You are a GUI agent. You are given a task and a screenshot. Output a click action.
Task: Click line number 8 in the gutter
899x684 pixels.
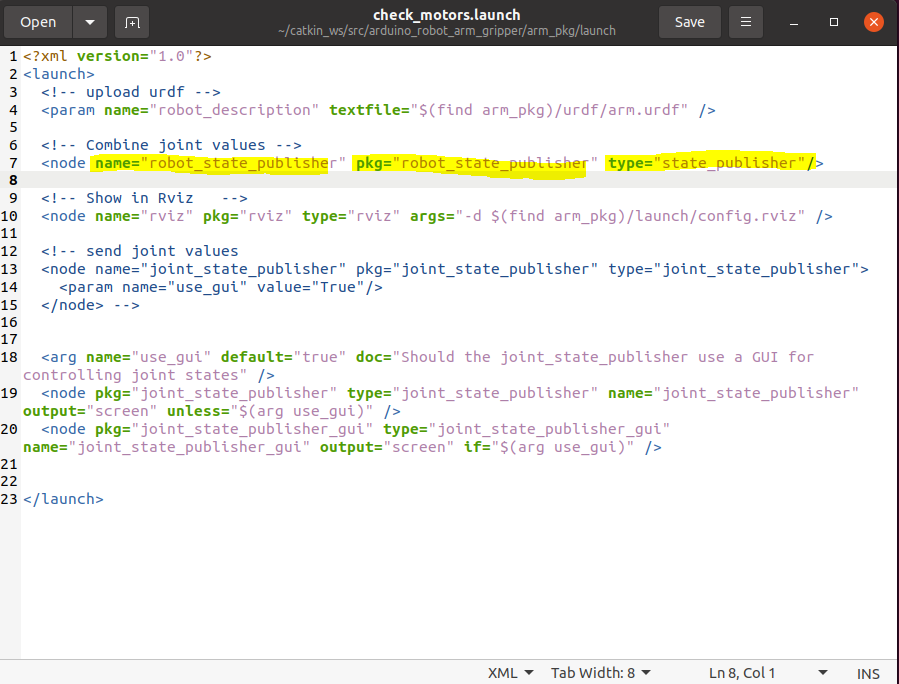pos(13,180)
